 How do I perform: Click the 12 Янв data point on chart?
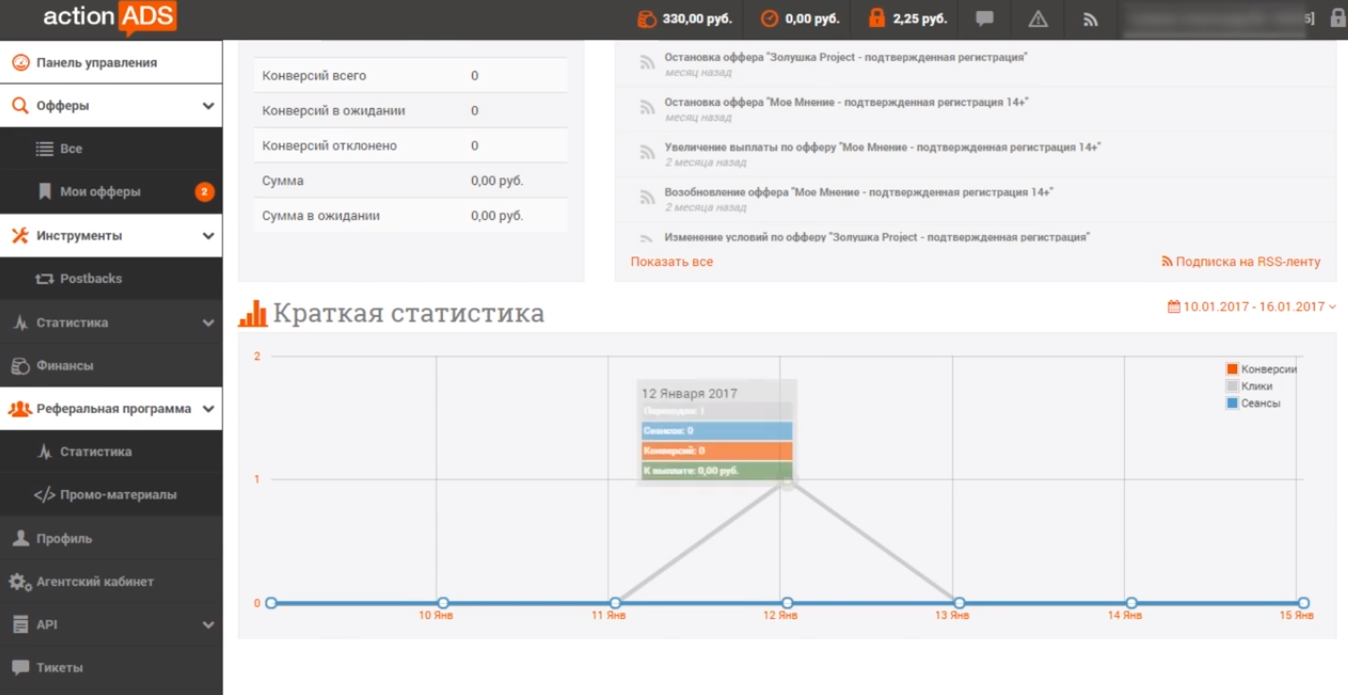point(787,603)
